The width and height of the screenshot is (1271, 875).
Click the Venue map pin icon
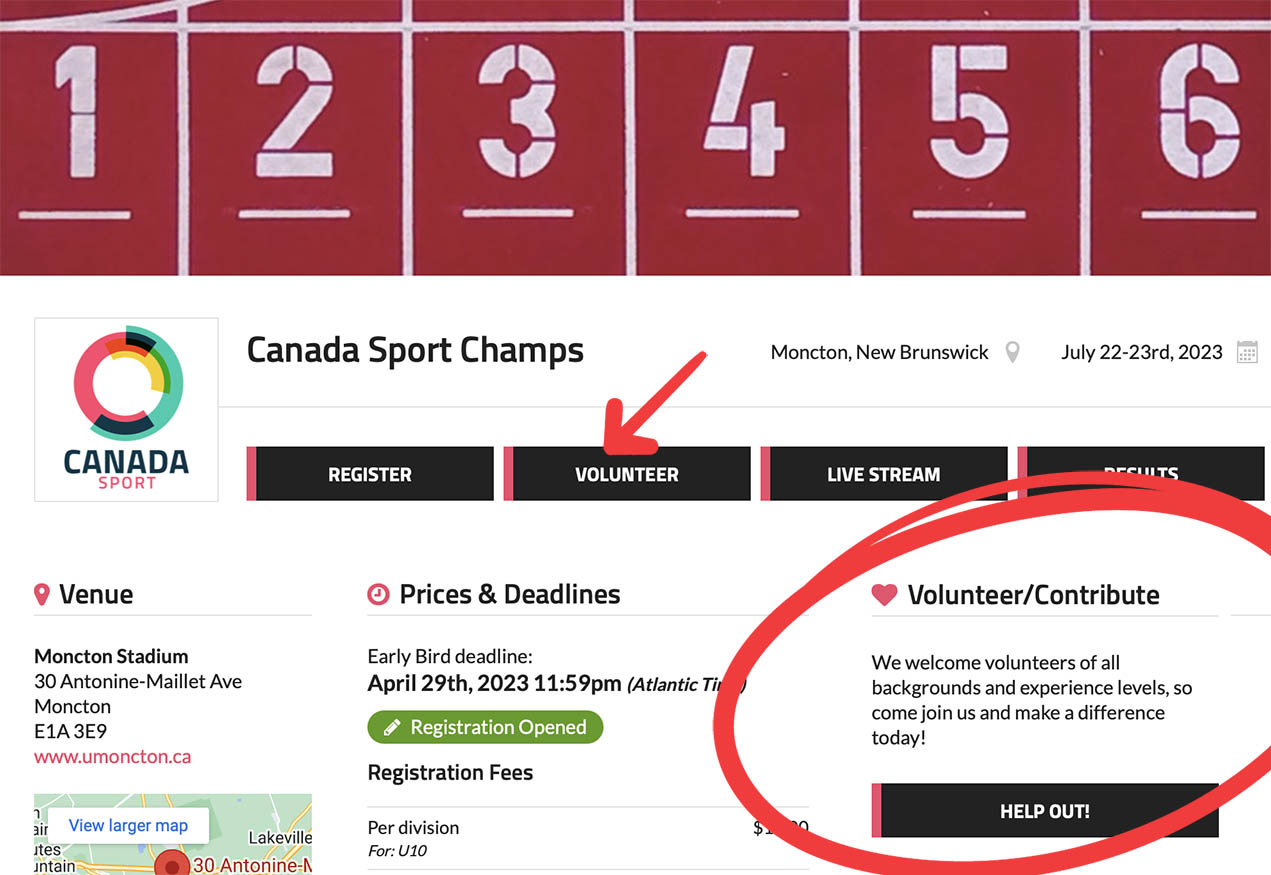42,595
